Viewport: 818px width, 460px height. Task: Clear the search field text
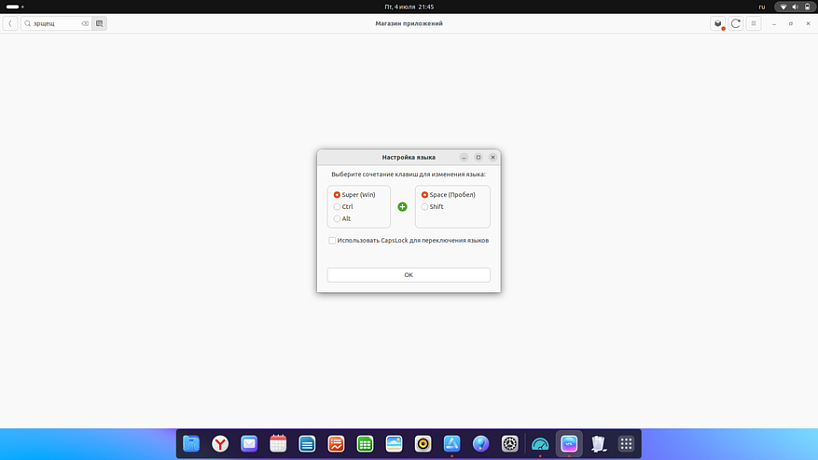click(x=85, y=23)
